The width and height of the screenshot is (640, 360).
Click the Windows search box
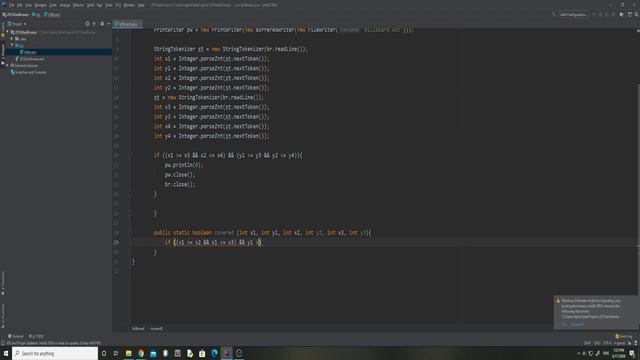pyautogui.click(x=55, y=353)
